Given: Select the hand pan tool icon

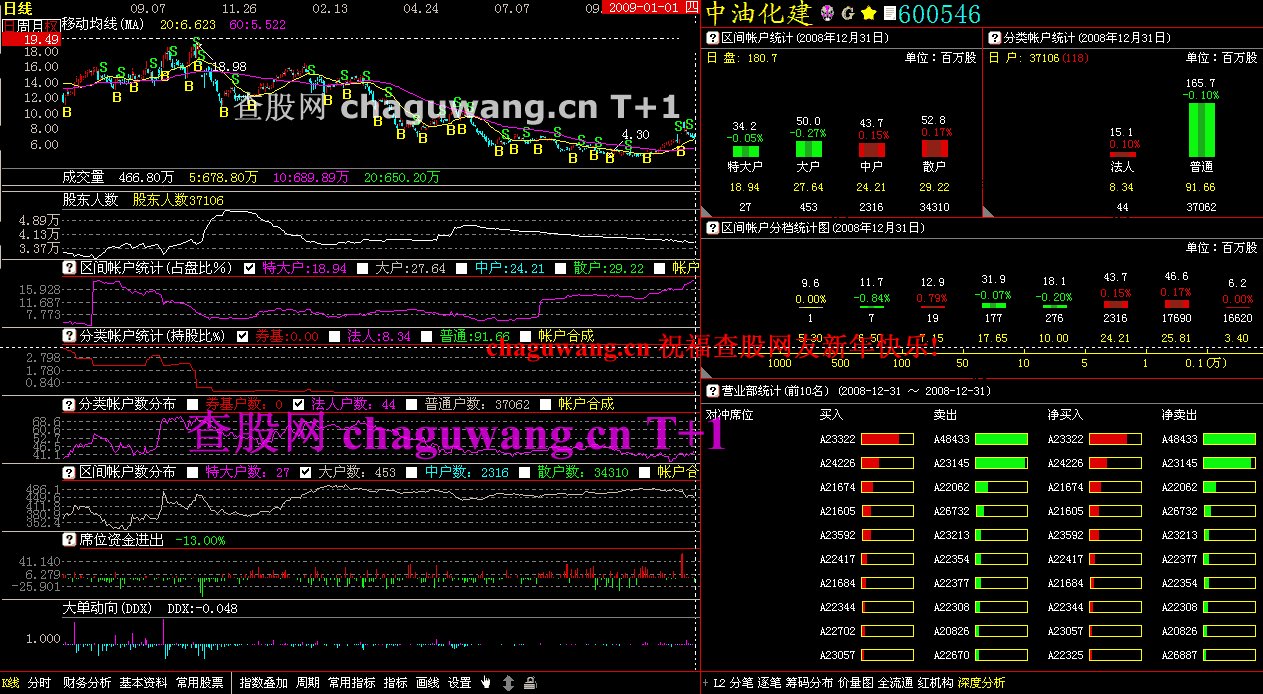Looking at the screenshot, I should click(x=486, y=683).
